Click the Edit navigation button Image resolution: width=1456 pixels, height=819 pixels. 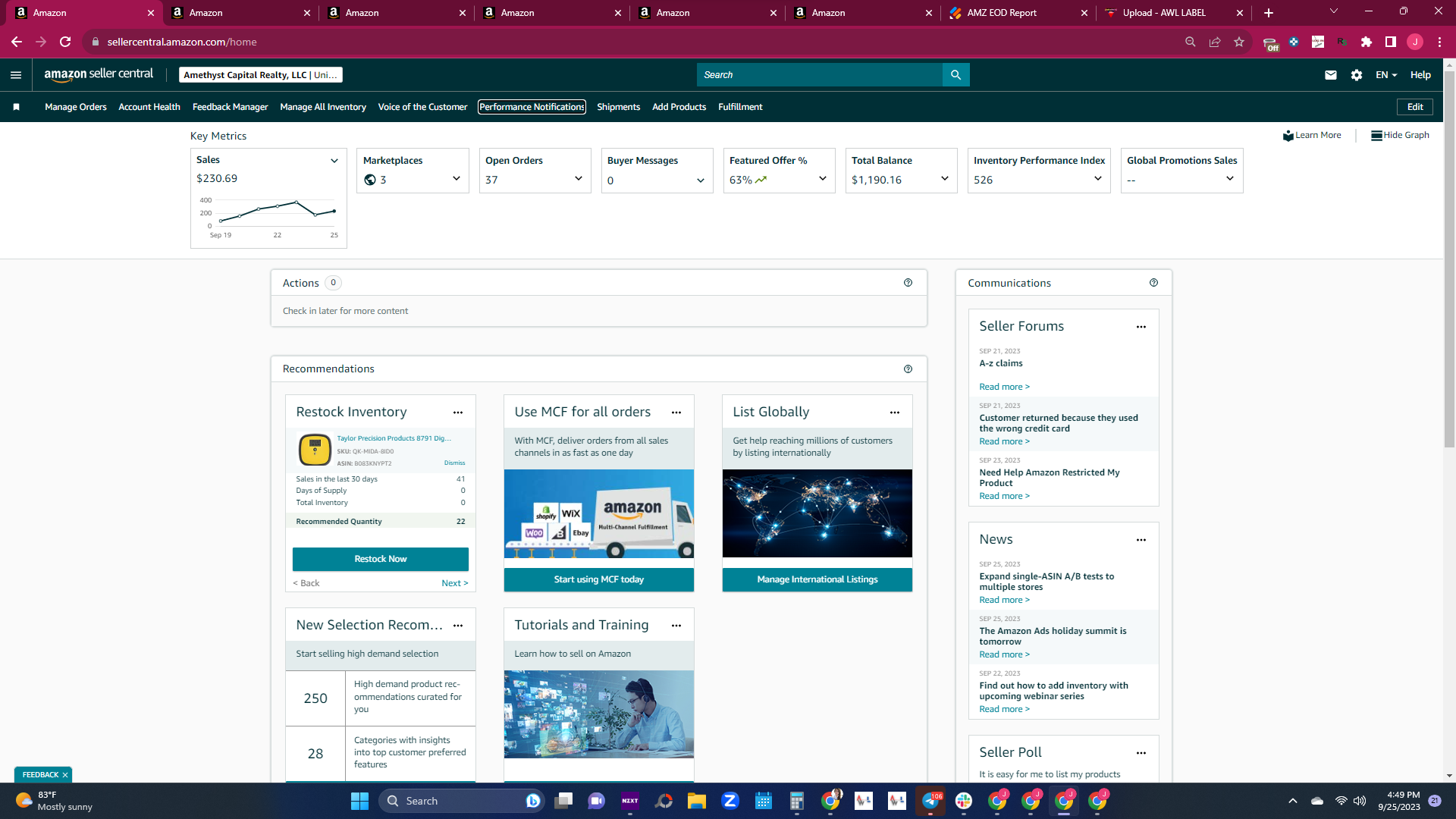[x=1415, y=107]
